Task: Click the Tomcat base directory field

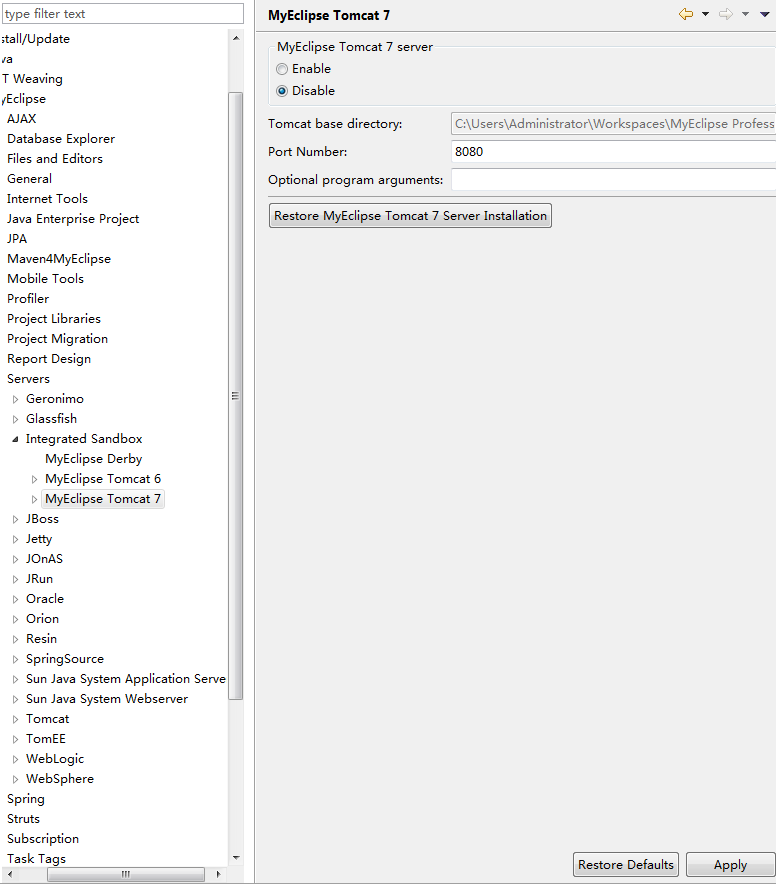Action: [x=613, y=124]
